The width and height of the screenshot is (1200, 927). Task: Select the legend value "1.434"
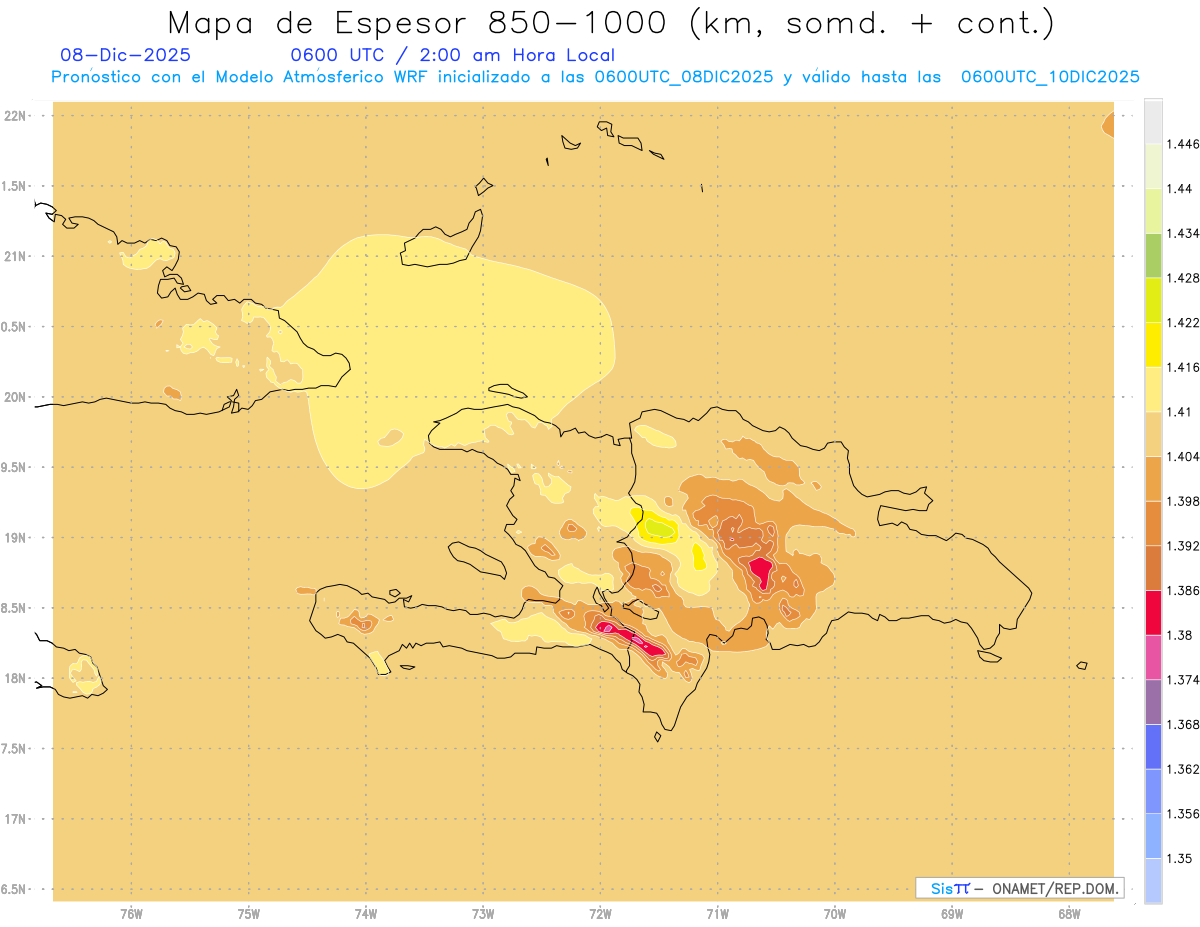[x=1184, y=234]
